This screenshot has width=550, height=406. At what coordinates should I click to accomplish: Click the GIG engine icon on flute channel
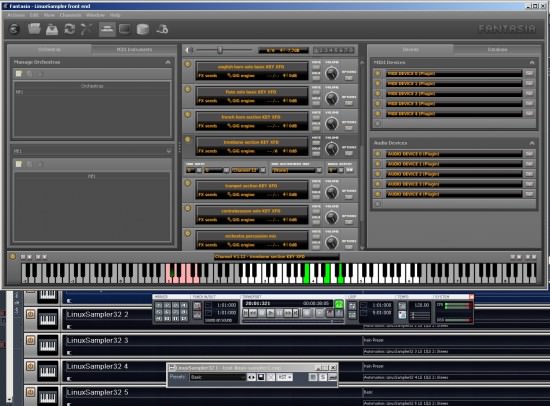[230, 101]
